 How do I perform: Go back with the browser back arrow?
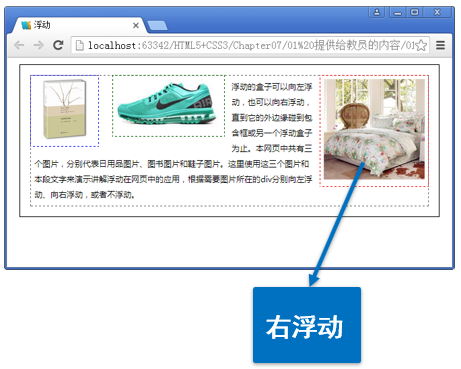[19, 45]
